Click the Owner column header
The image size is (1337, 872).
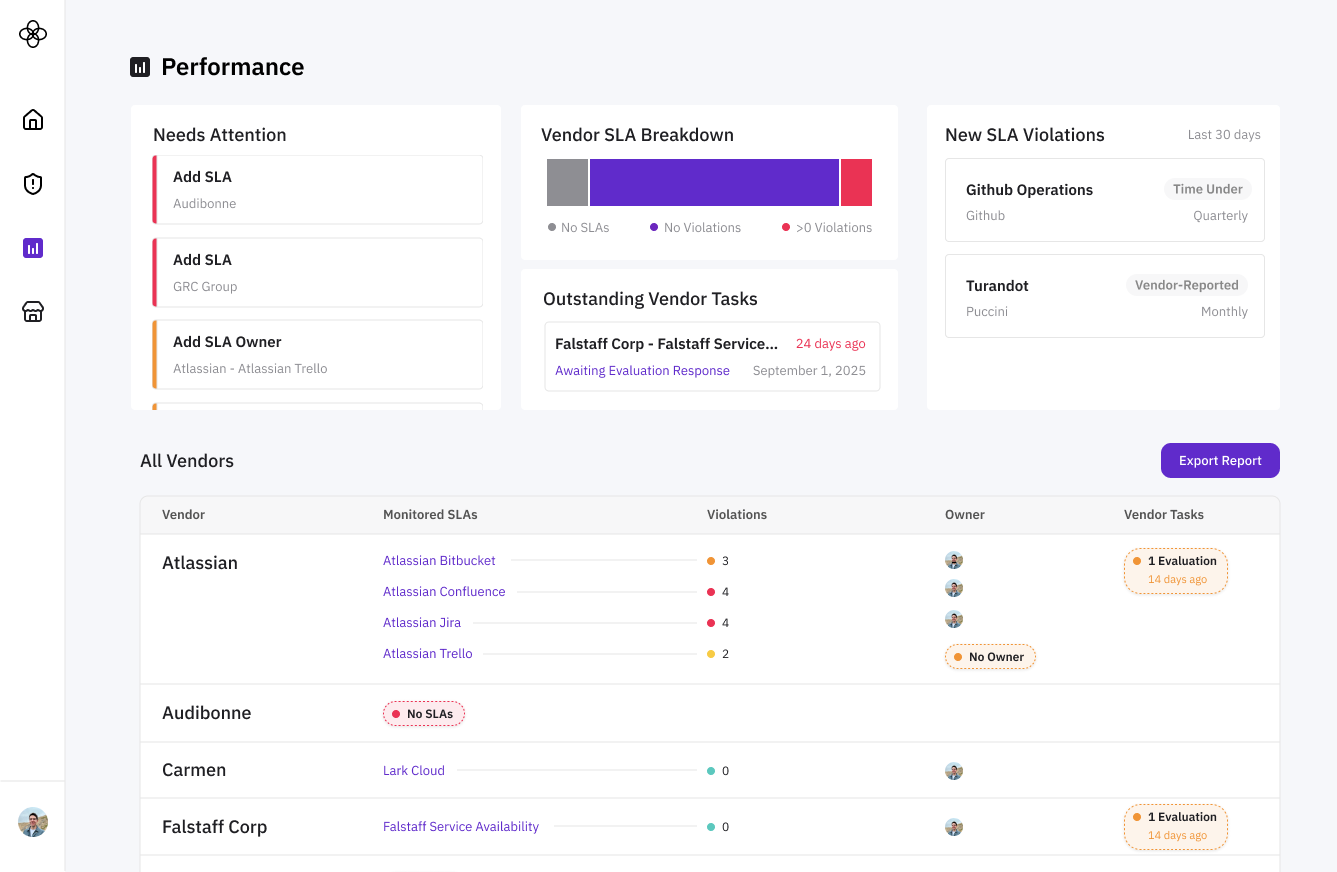click(965, 514)
